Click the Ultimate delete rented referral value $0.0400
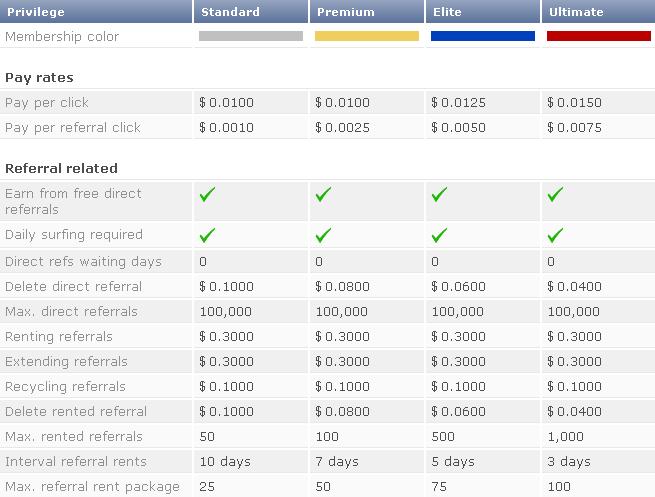Screen dimensions: 655x497 [574, 411]
